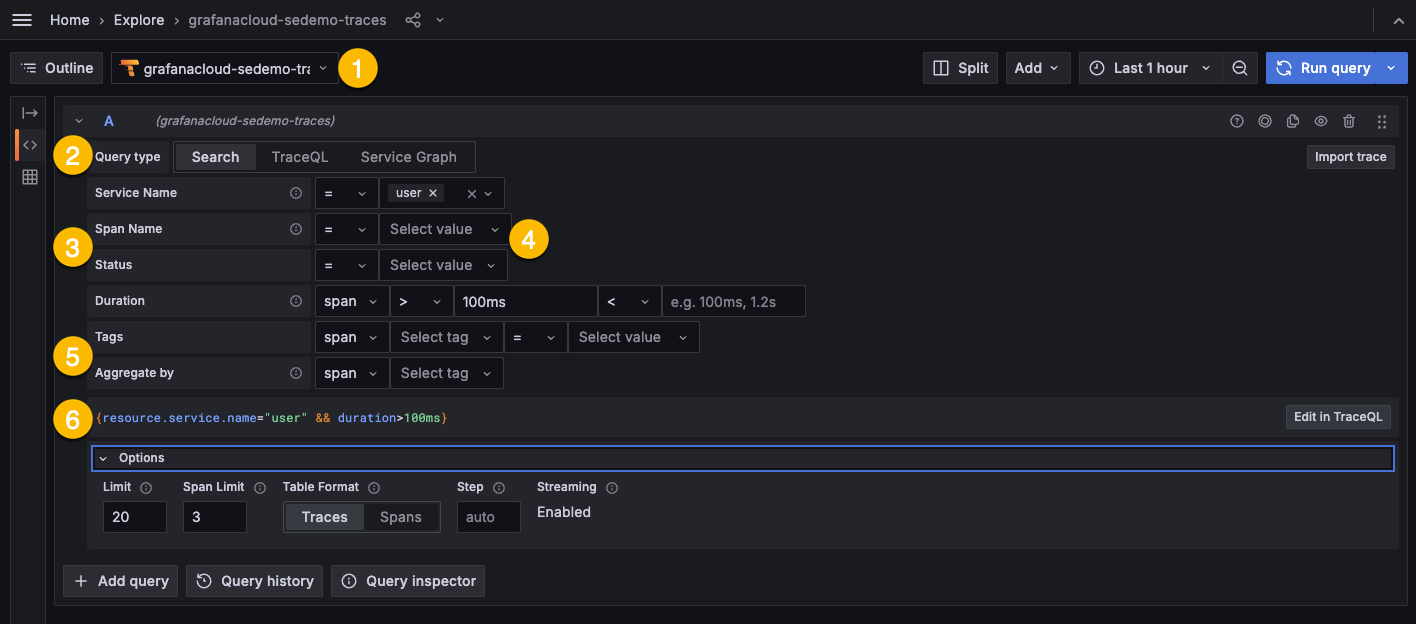The width and height of the screenshot is (1416, 624).
Task: Click the Span Limit field showing 3
Action: pos(214,517)
